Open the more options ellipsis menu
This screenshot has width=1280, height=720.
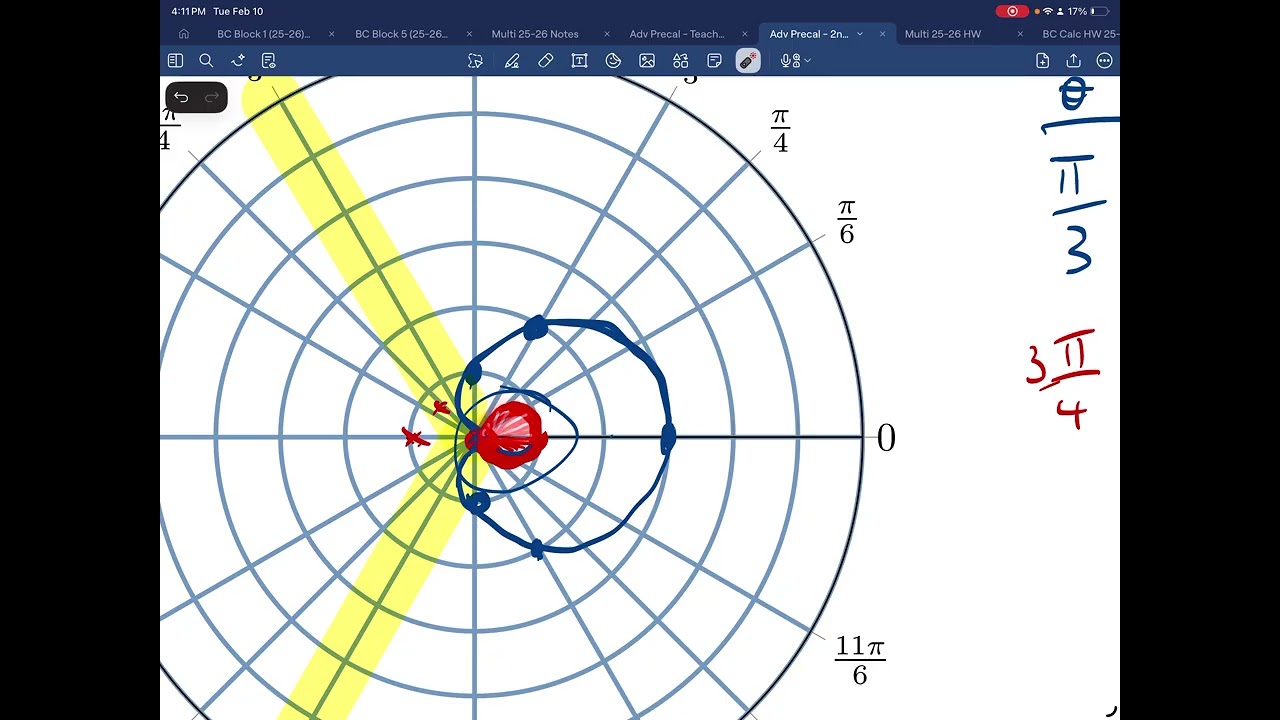pyautogui.click(x=1104, y=61)
